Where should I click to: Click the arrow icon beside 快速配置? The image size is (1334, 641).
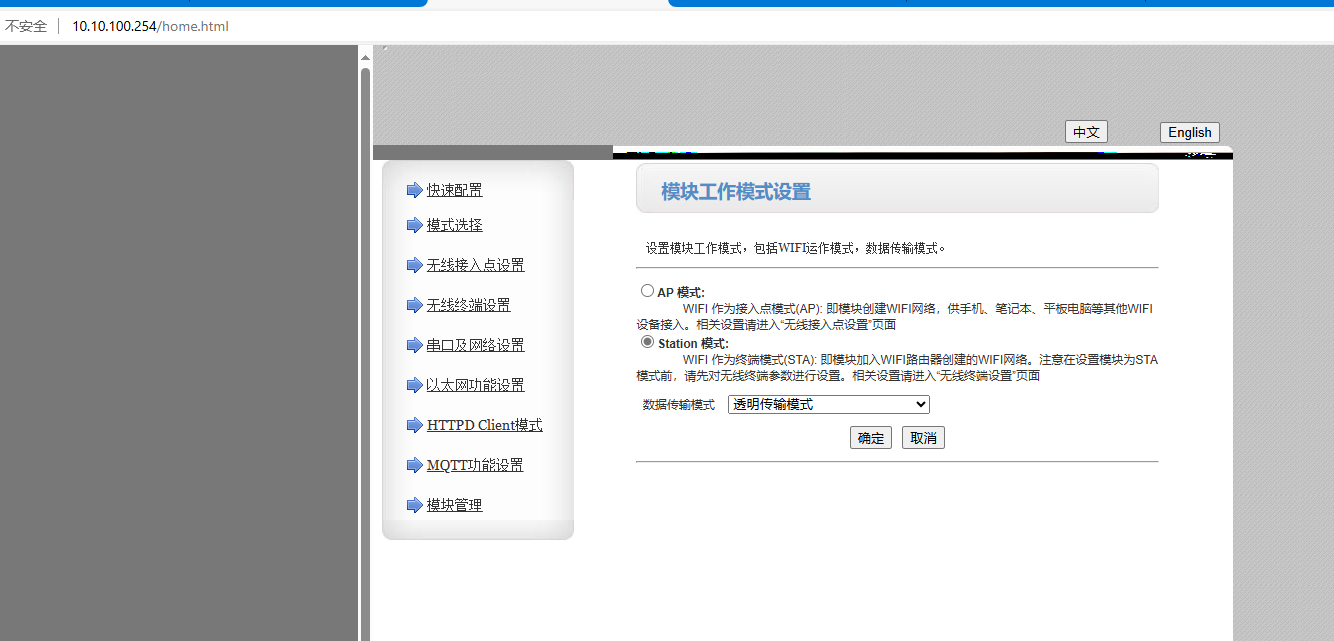pos(414,190)
